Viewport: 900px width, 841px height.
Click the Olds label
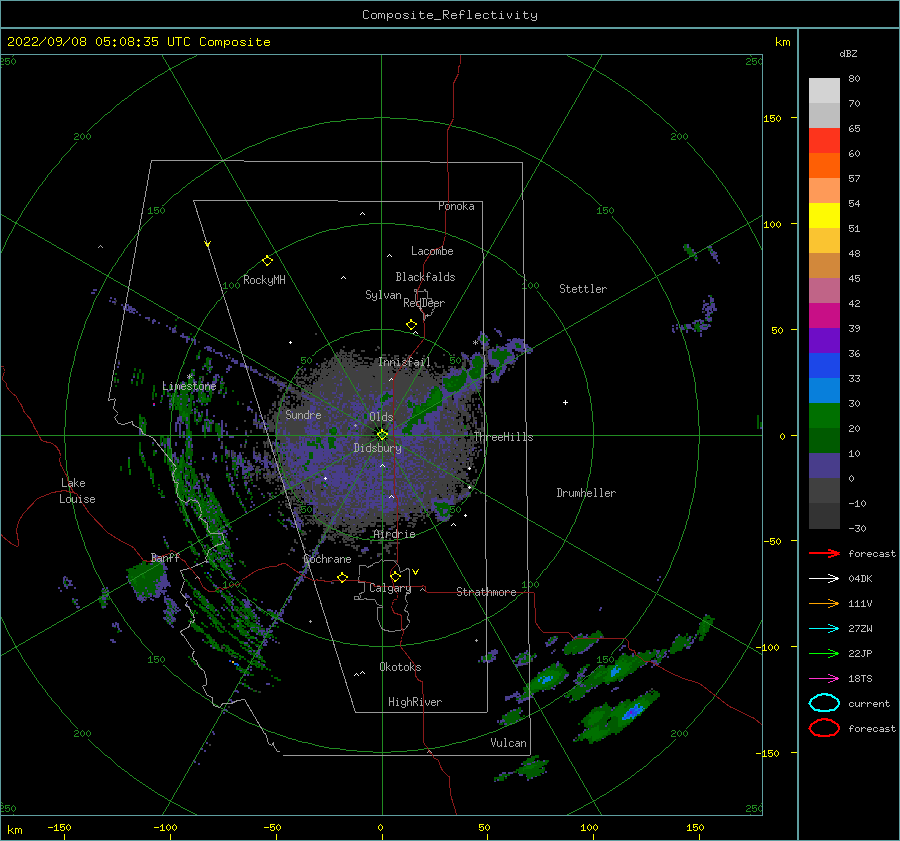point(381,417)
